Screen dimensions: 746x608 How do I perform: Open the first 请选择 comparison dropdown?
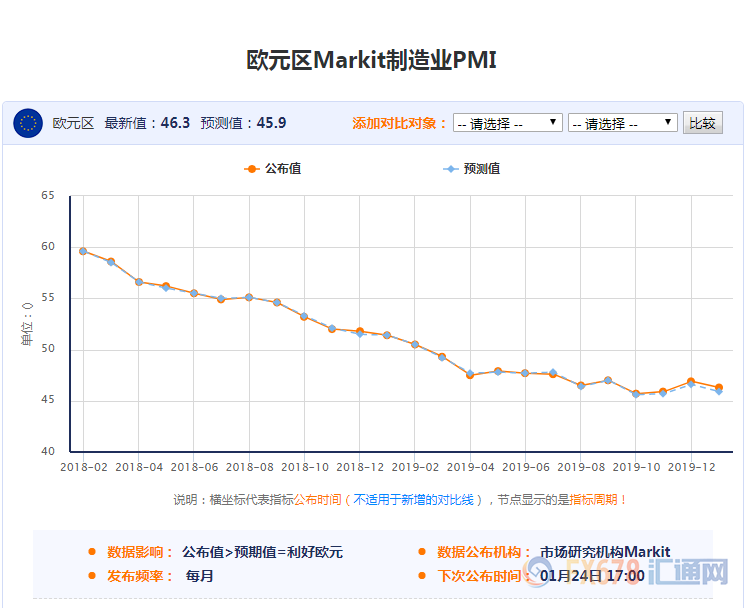point(508,123)
